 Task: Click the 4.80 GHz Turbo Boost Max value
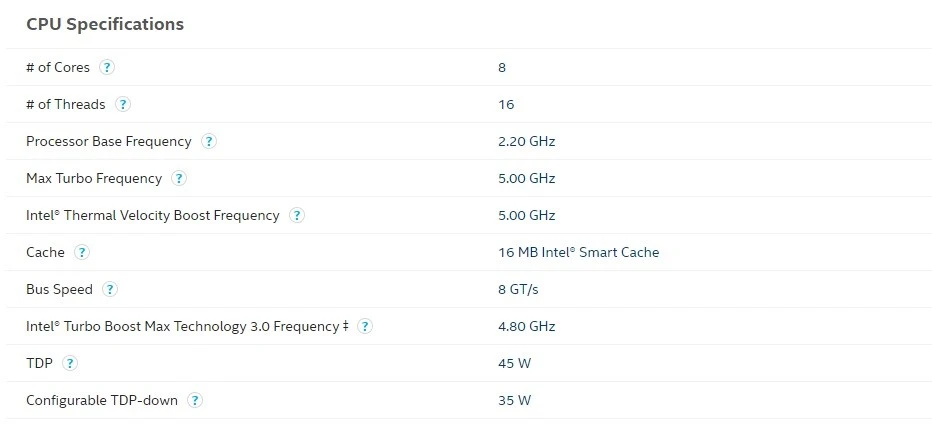(527, 326)
